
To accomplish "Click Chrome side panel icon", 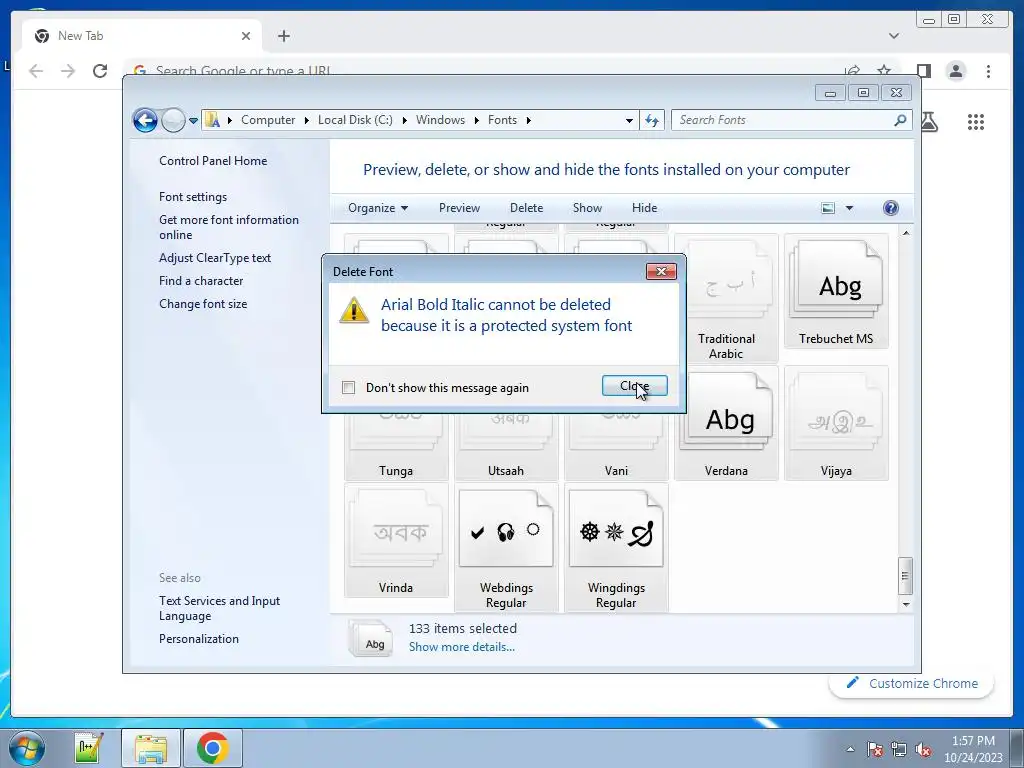I will [x=923, y=71].
